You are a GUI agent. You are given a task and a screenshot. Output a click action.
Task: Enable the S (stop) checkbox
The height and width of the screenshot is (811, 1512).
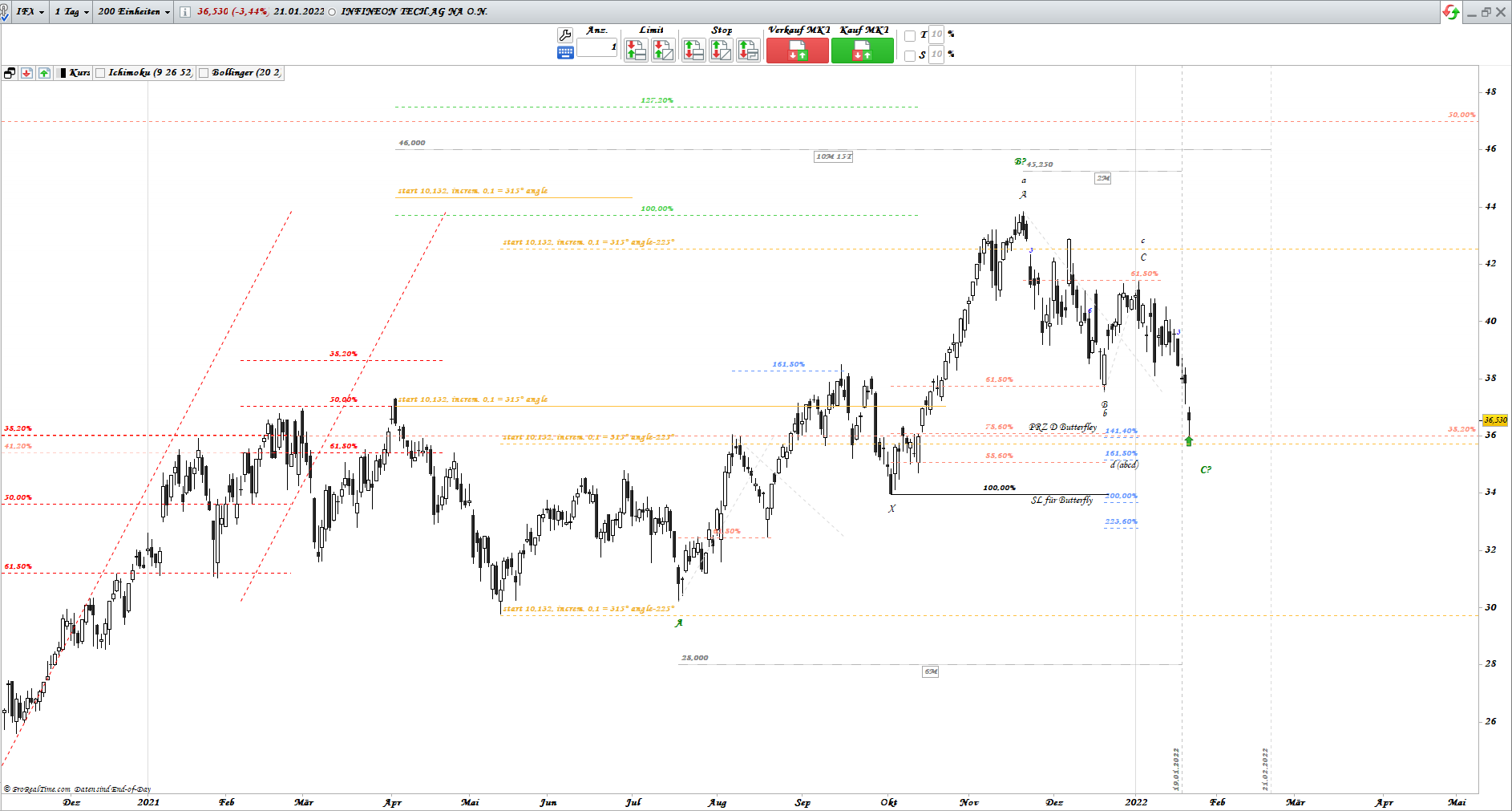910,56
